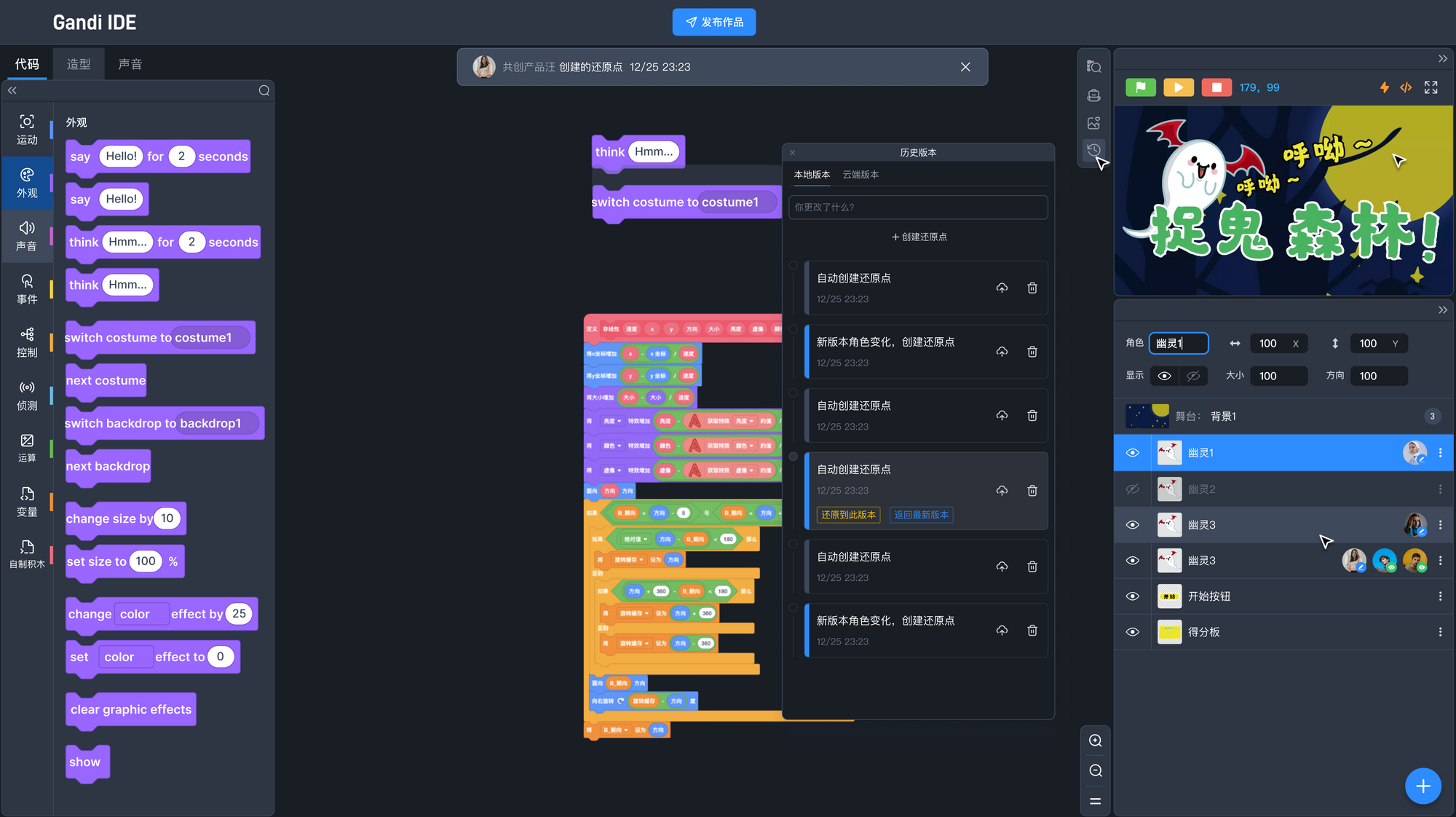The height and width of the screenshot is (817, 1456).
Task: Show the hidden sprite 幽灵2
Action: [x=1133, y=489]
